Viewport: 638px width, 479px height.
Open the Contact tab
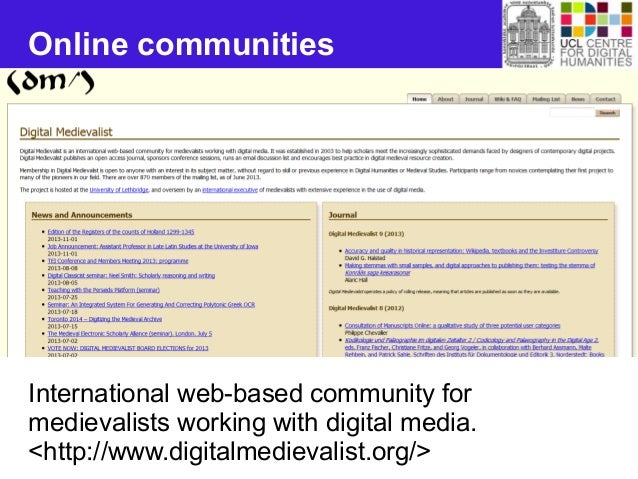pyautogui.click(x=605, y=99)
